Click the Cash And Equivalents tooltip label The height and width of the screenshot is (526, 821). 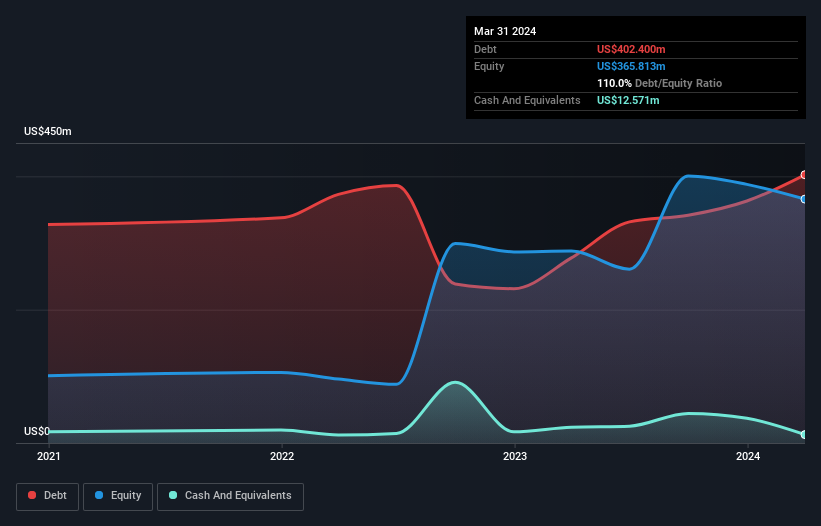527,100
